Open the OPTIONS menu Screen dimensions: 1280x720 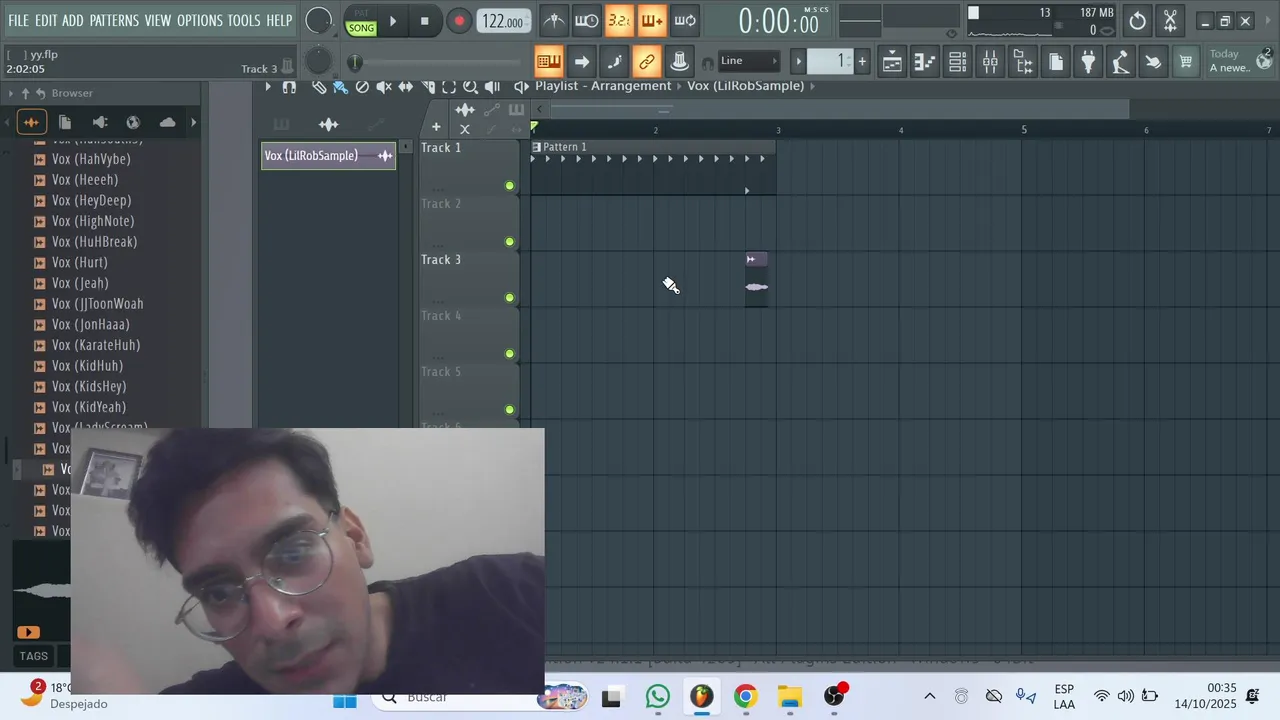pyautogui.click(x=200, y=21)
